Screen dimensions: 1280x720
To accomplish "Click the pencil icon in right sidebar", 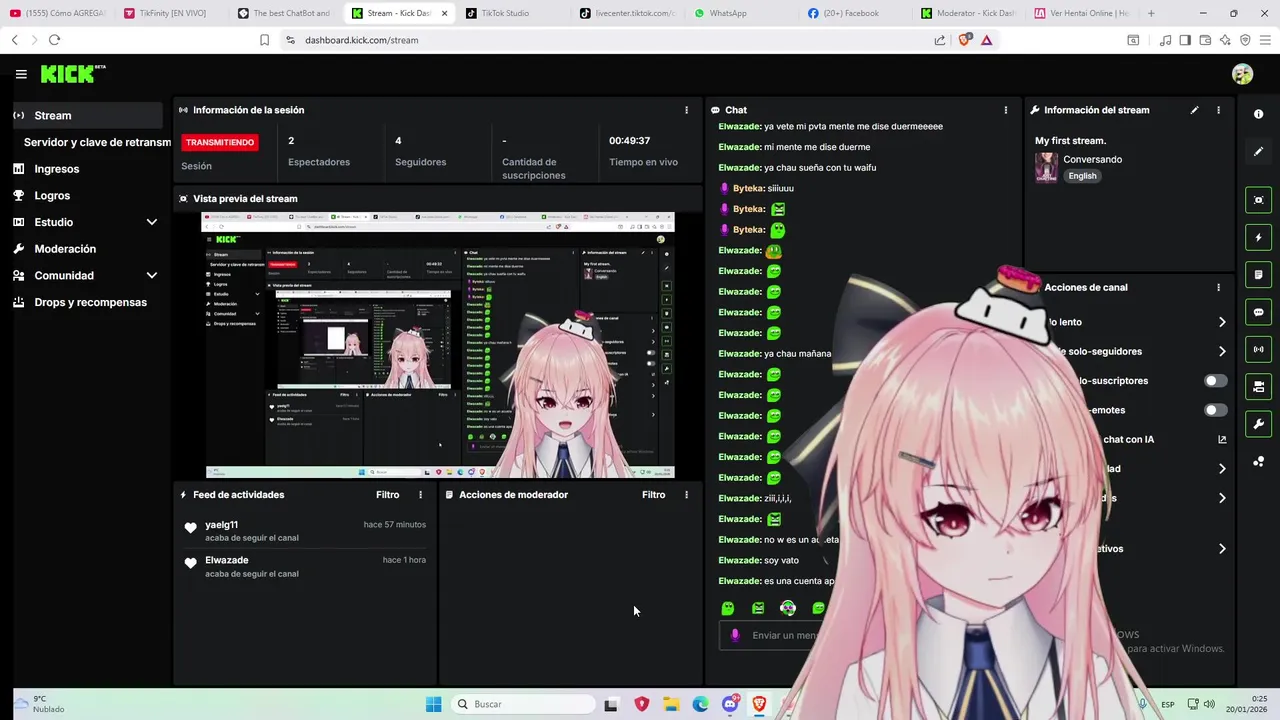I will [1258, 152].
